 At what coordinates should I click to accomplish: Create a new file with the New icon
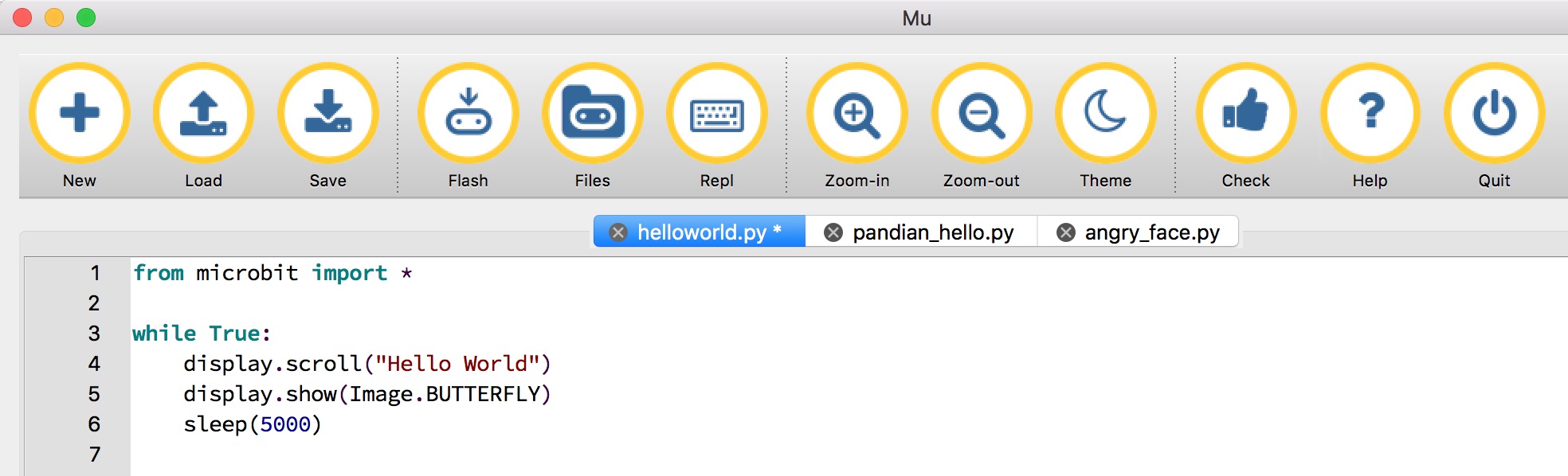point(80,113)
